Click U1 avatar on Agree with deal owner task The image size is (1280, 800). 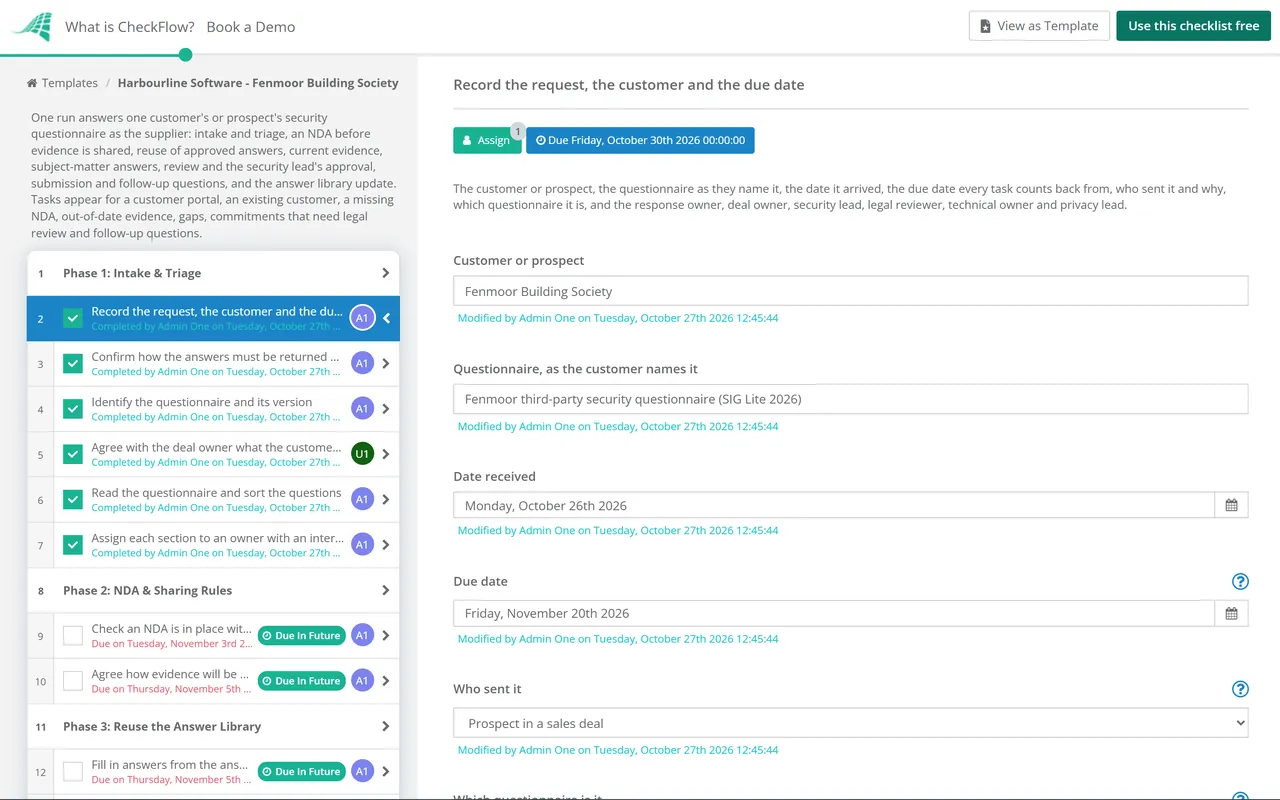click(362, 454)
